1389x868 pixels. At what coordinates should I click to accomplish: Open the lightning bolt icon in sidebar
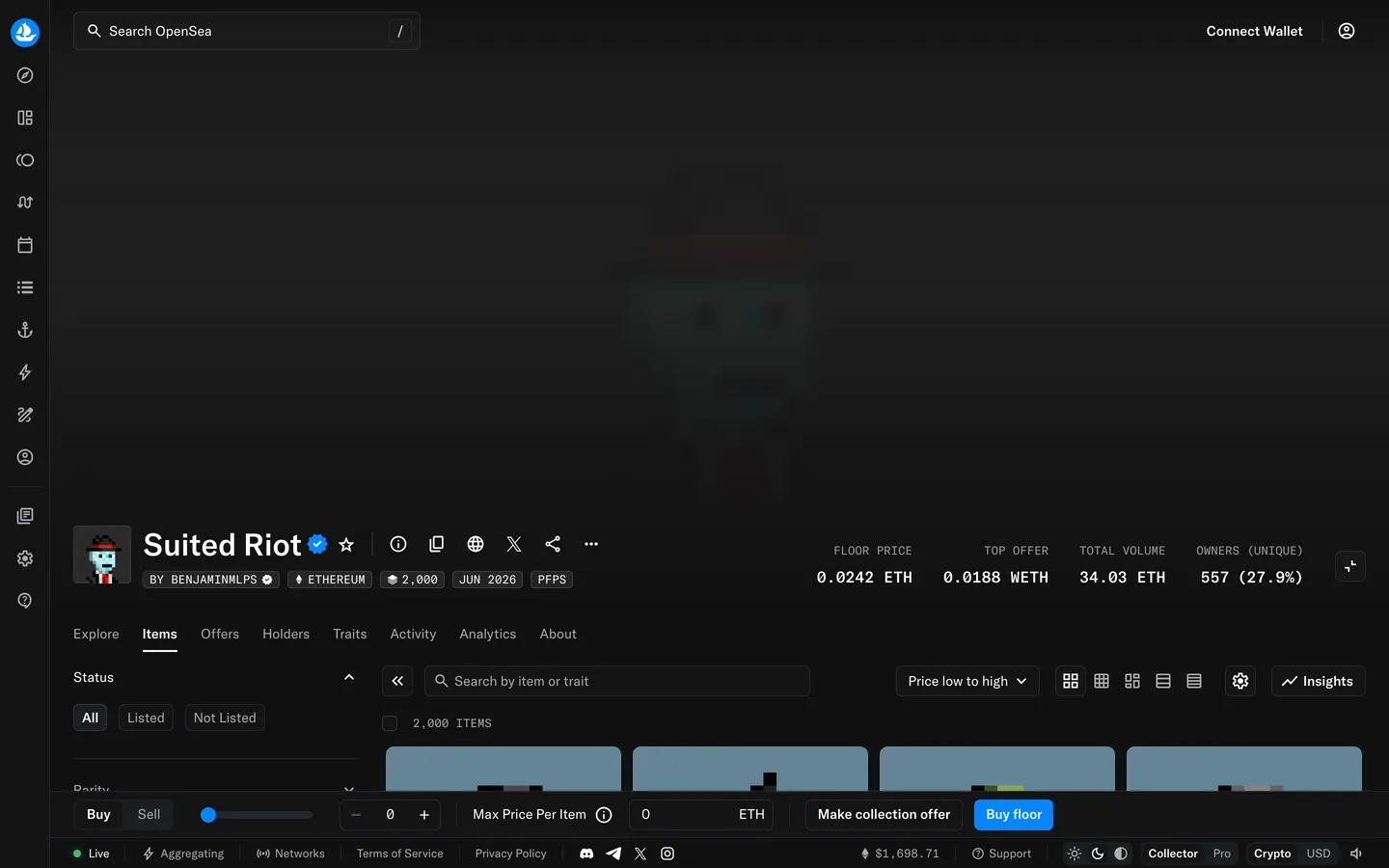point(25,372)
